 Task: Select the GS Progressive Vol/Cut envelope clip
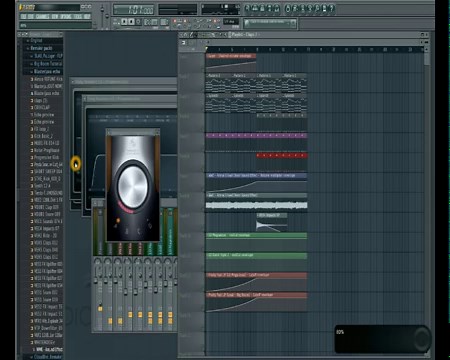[x=256, y=242]
